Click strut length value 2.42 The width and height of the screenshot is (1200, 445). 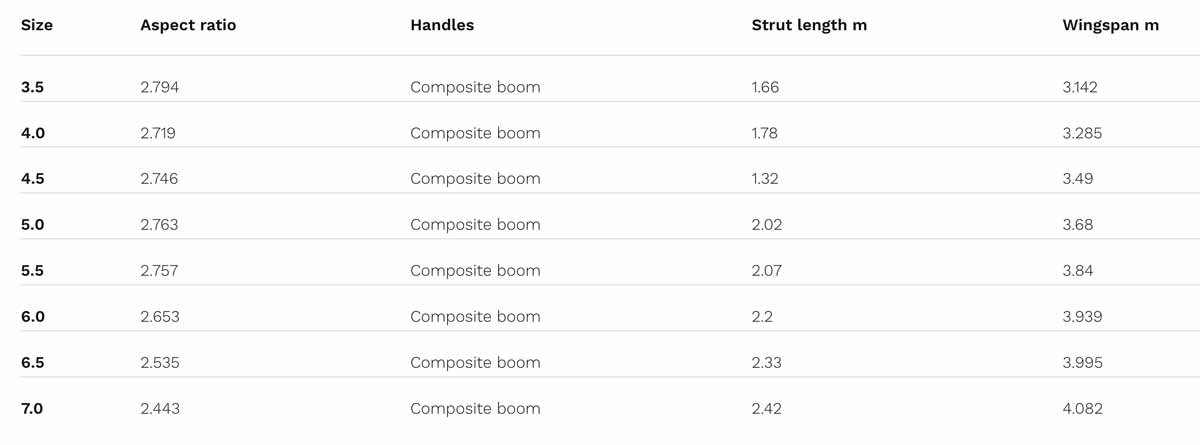coord(766,409)
